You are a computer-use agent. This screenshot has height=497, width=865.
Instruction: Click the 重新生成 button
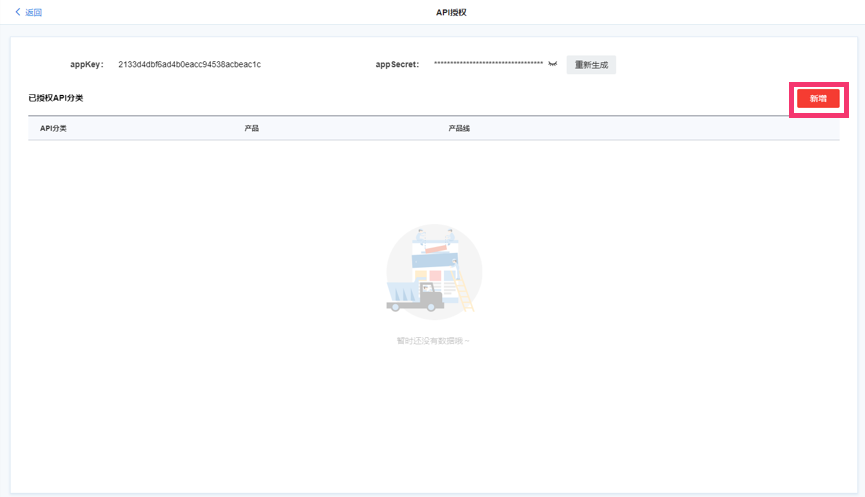[591, 65]
